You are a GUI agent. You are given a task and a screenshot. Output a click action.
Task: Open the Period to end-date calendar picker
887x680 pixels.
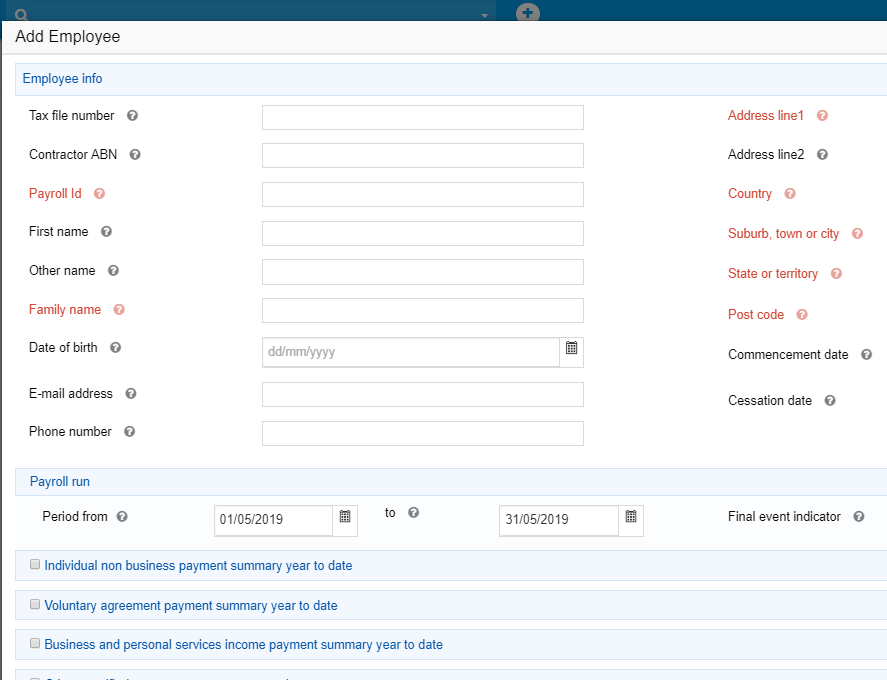coord(631,517)
